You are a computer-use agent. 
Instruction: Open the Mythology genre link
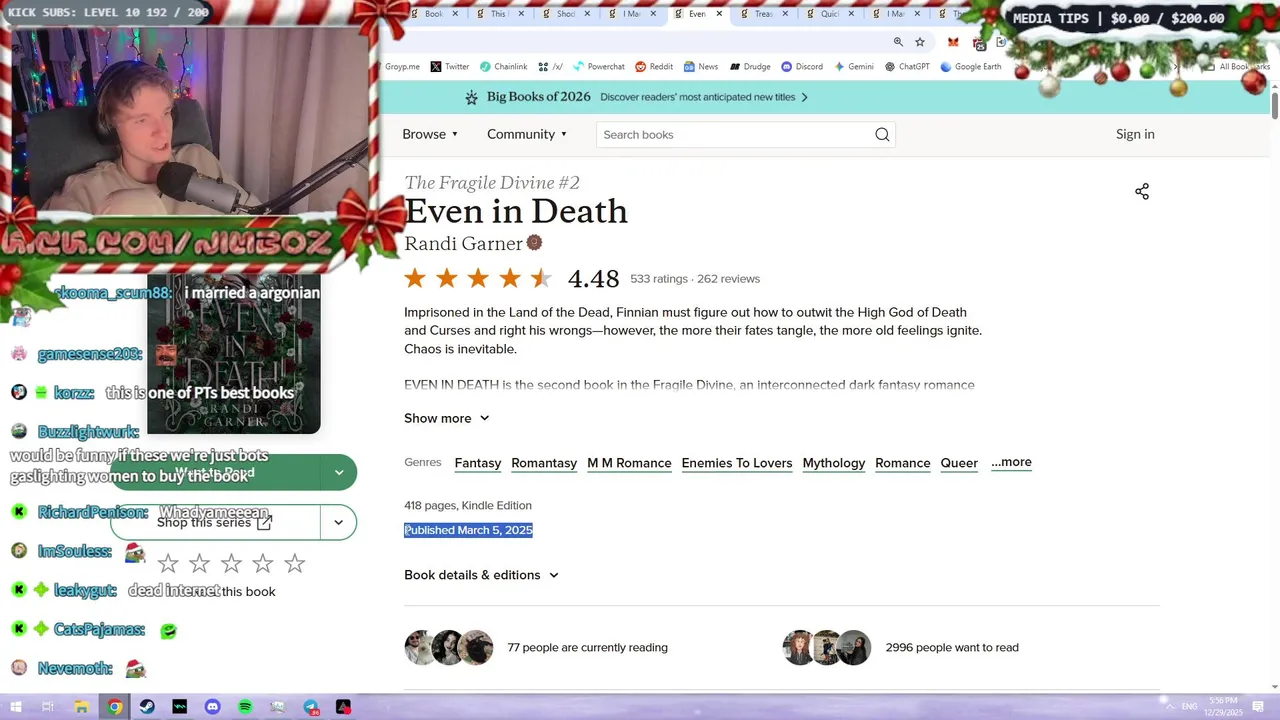(834, 463)
